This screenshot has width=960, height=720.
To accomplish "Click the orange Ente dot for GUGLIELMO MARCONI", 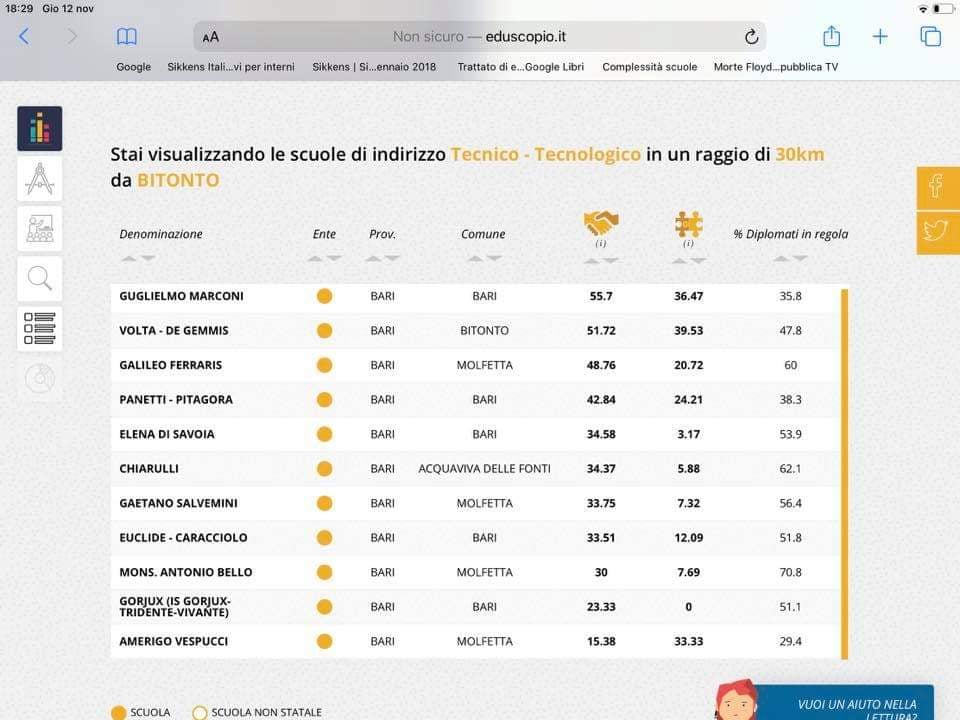I will click(324, 296).
